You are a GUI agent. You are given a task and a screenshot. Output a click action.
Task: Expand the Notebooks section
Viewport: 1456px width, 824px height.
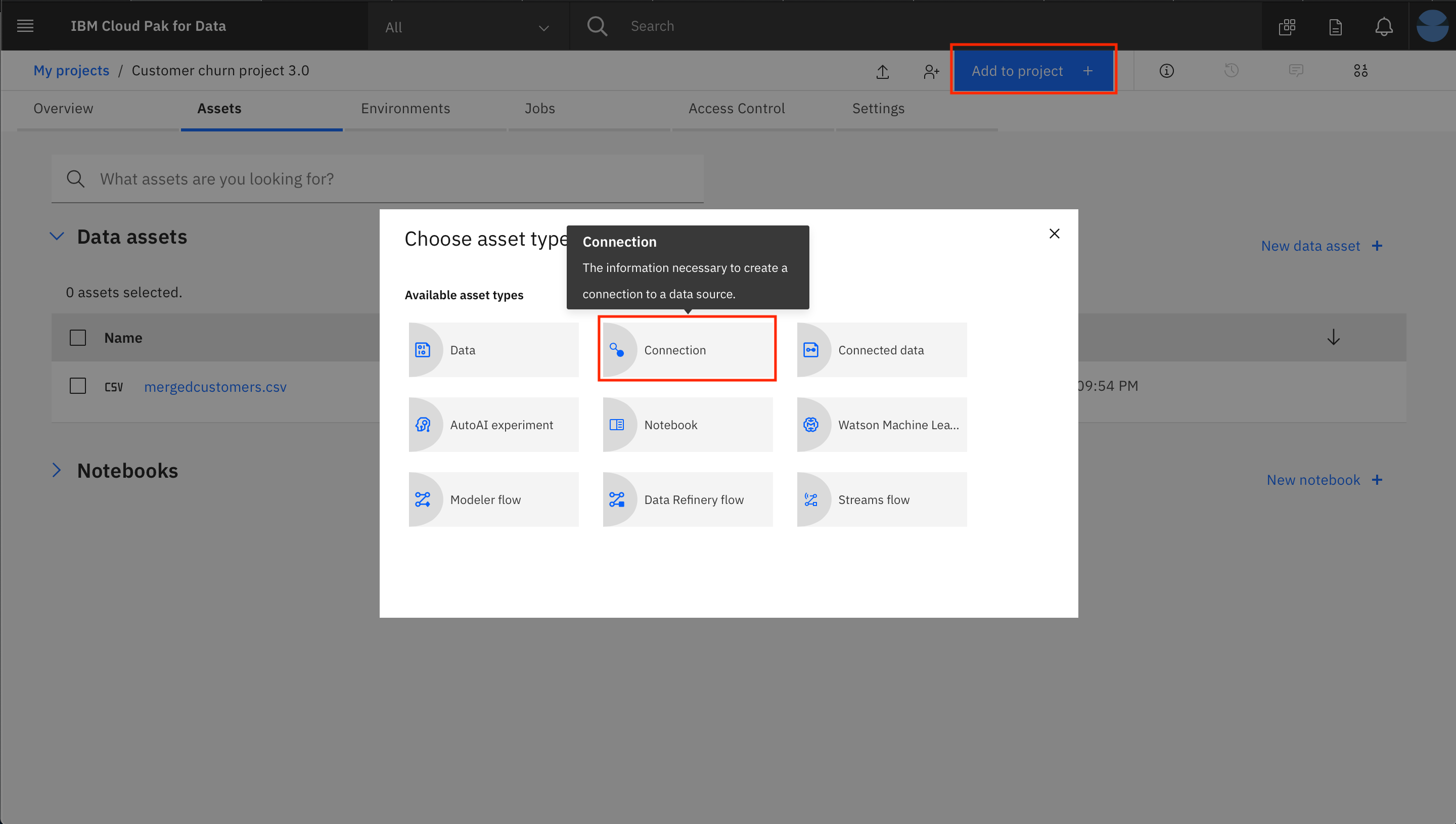[x=56, y=470]
